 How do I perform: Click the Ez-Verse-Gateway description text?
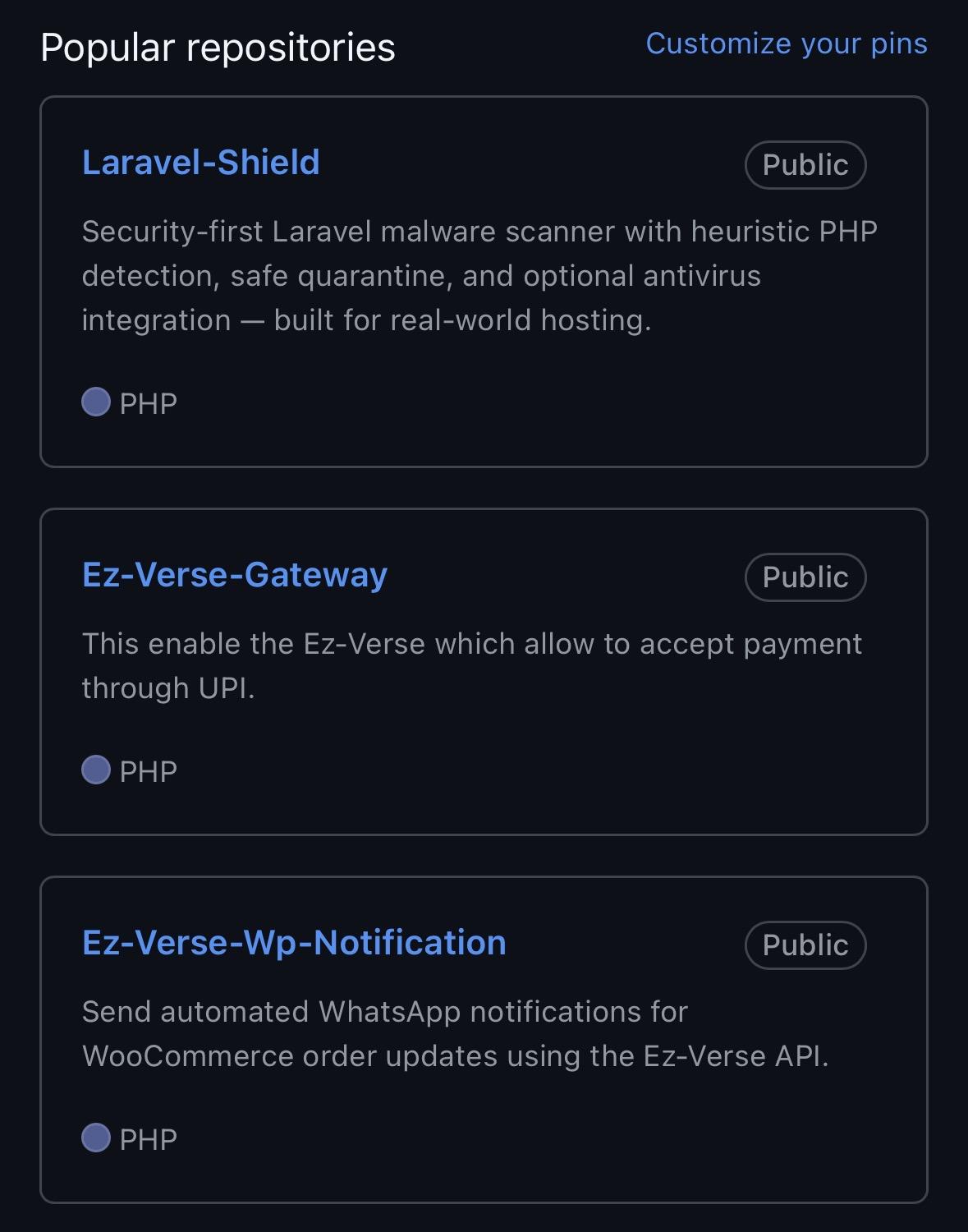(472, 664)
